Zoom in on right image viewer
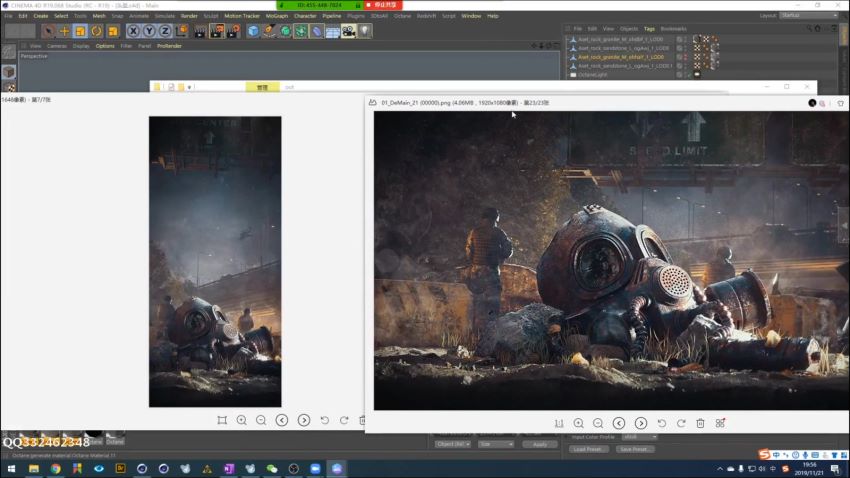 coord(578,423)
